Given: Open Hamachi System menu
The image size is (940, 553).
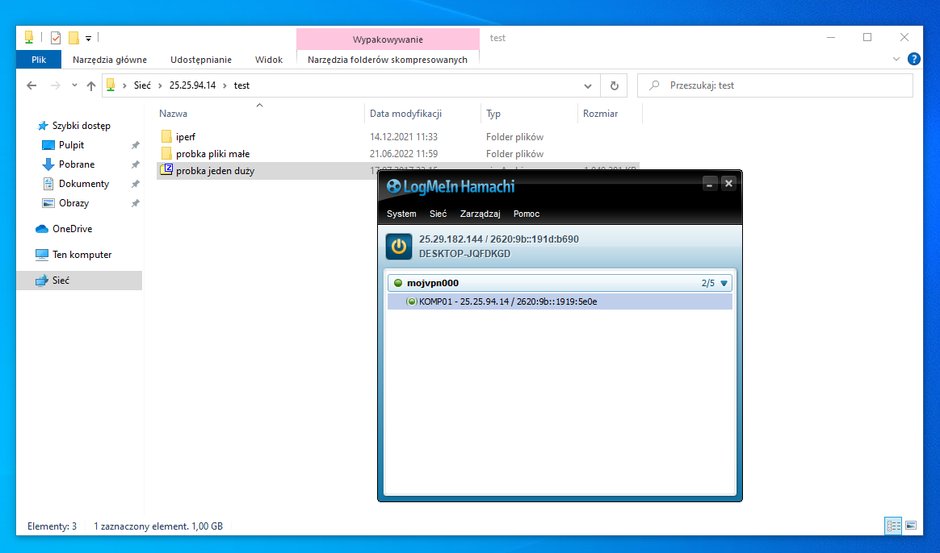Looking at the screenshot, I should 401,214.
